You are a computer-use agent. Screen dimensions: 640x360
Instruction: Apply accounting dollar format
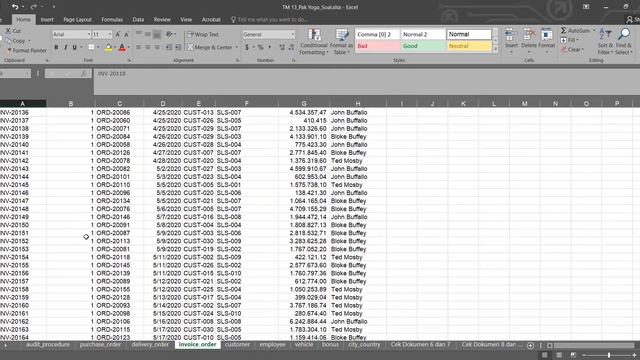(247, 47)
